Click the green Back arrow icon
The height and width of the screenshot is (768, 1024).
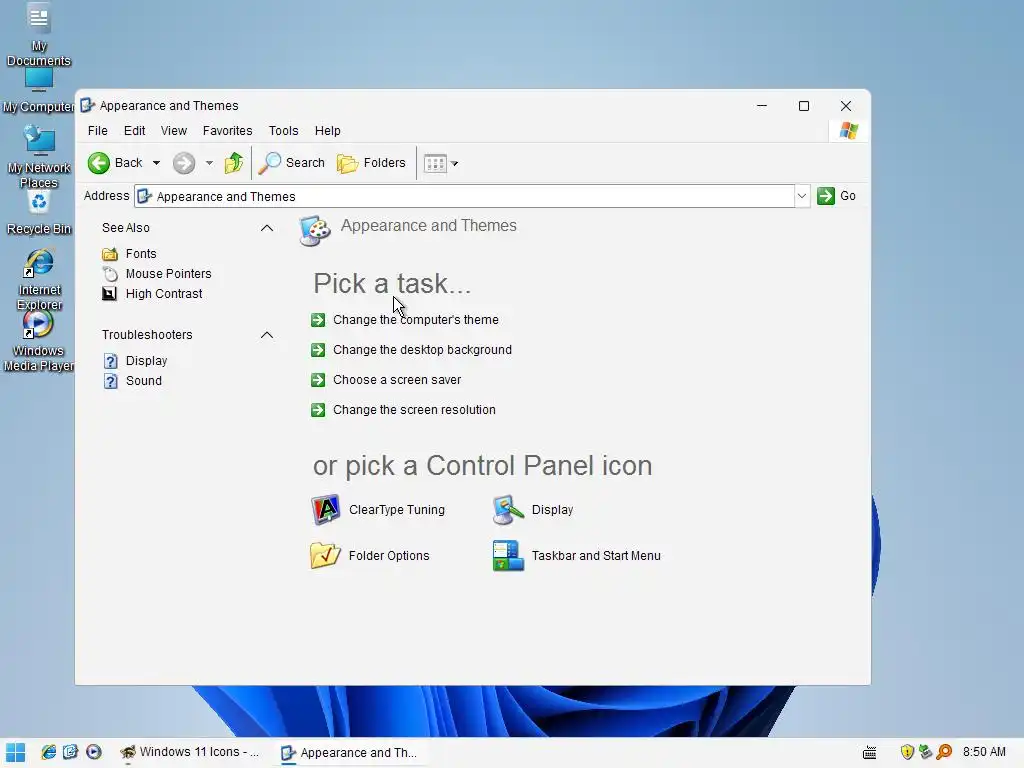click(x=99, y=163)
